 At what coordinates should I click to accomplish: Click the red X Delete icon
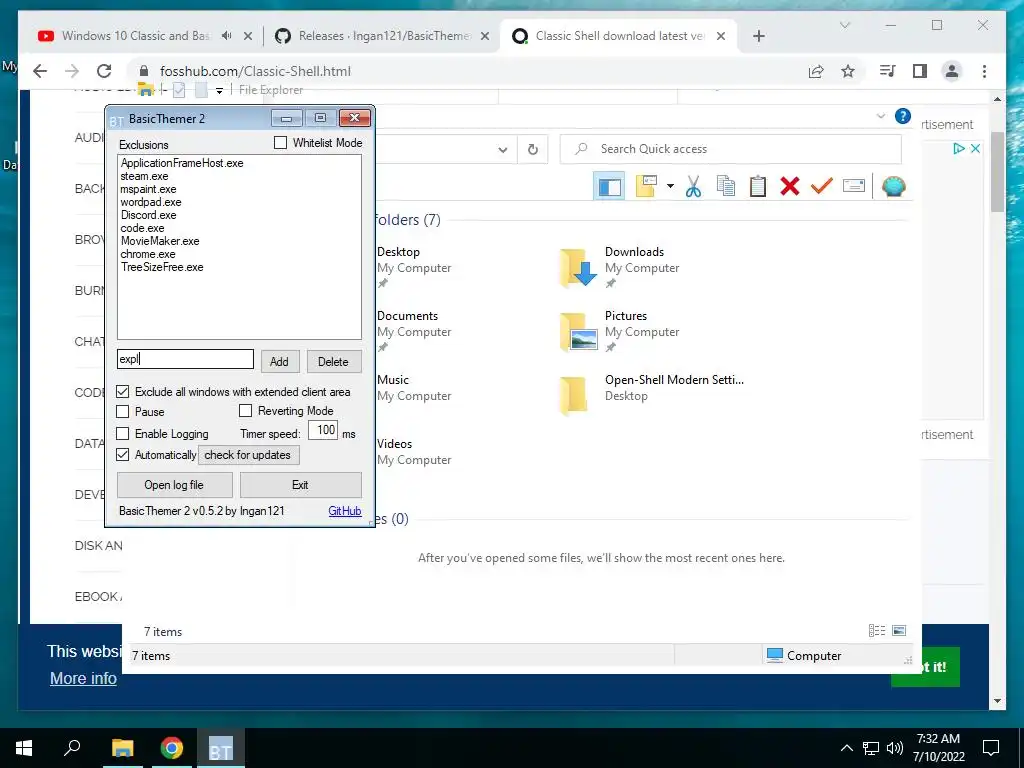[790, 186]
